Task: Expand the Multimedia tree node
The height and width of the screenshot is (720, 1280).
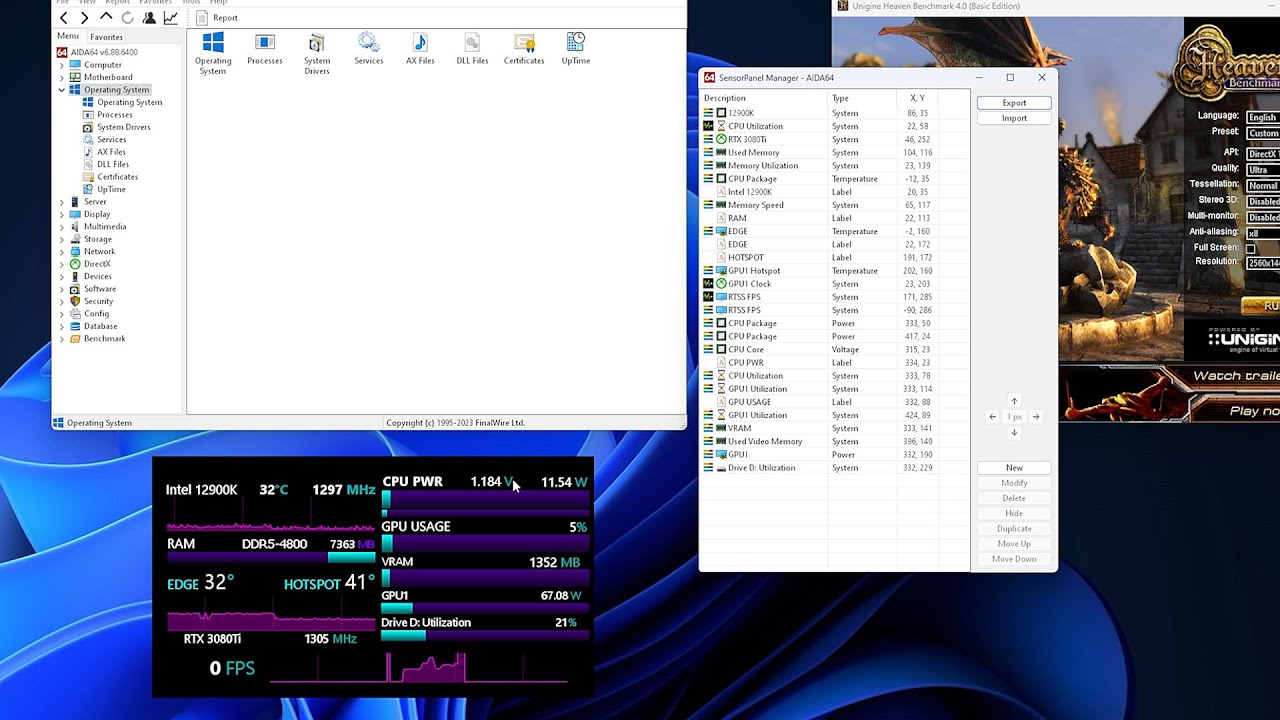Action: tap(62, 227)
